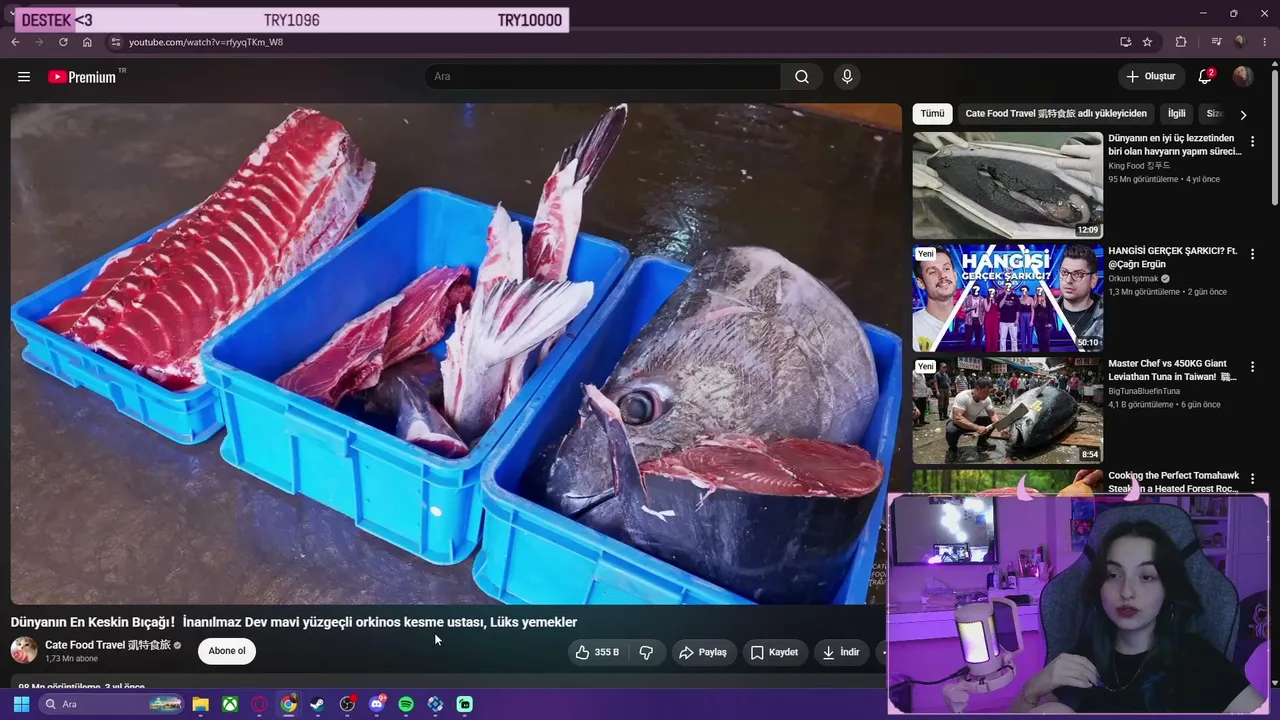Click the Oluştur create button

(1151, 77)
